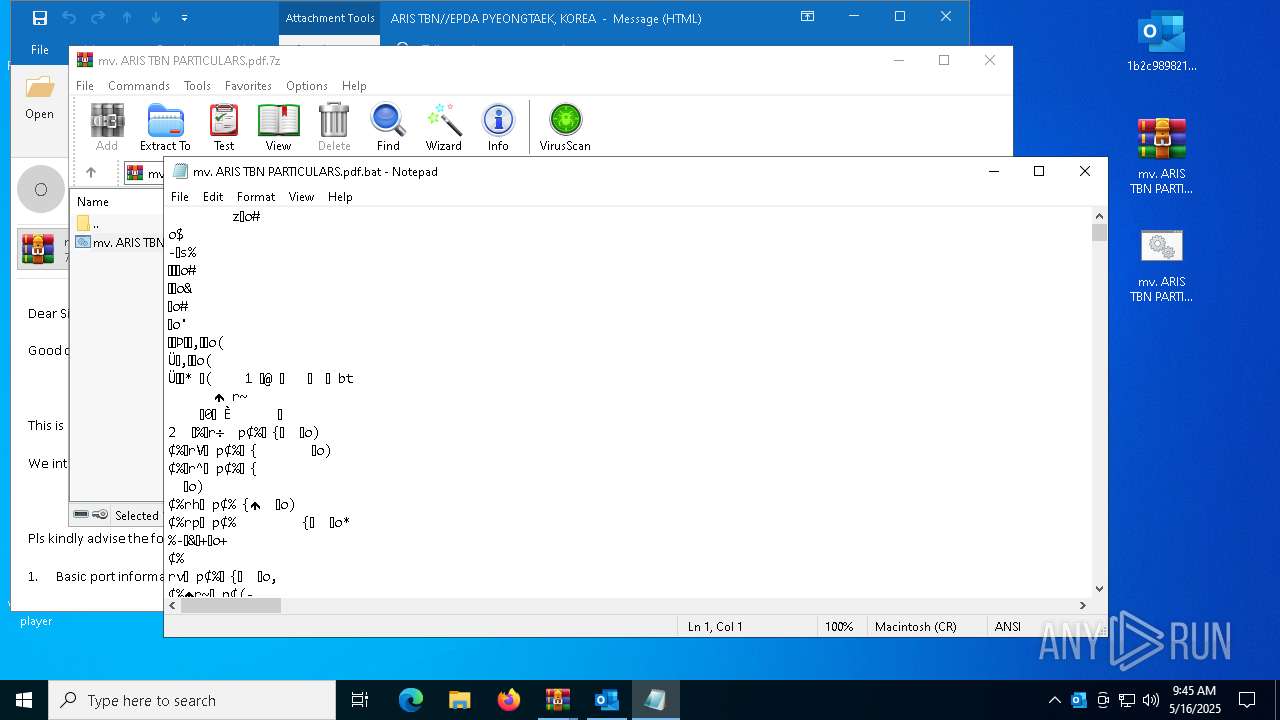Open File Explorer from taskbar

coord(460,700)
